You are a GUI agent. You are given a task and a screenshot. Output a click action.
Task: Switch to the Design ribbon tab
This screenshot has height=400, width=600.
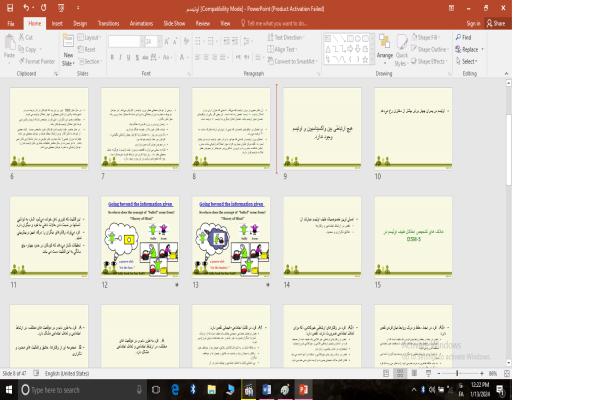79,21
